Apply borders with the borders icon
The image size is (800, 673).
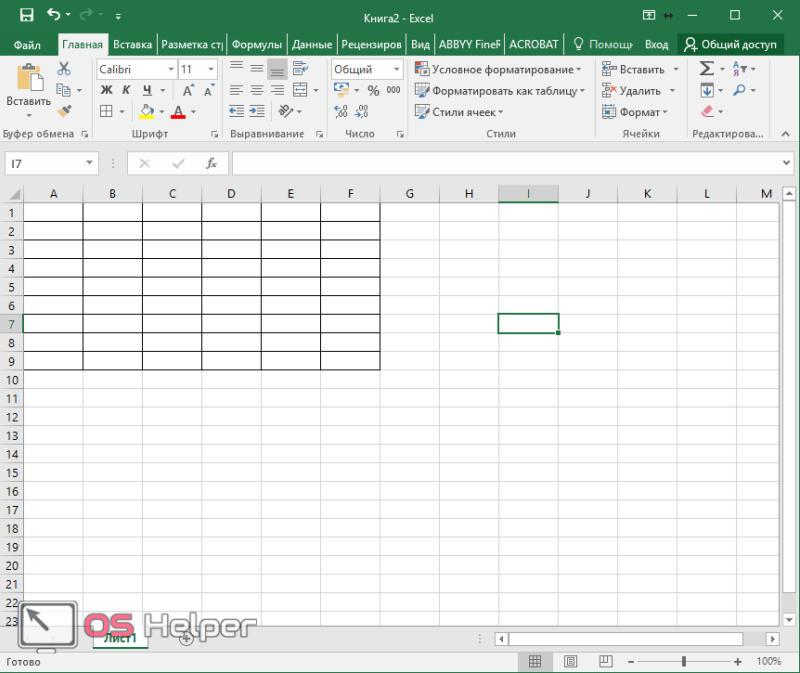coord(106,111)
